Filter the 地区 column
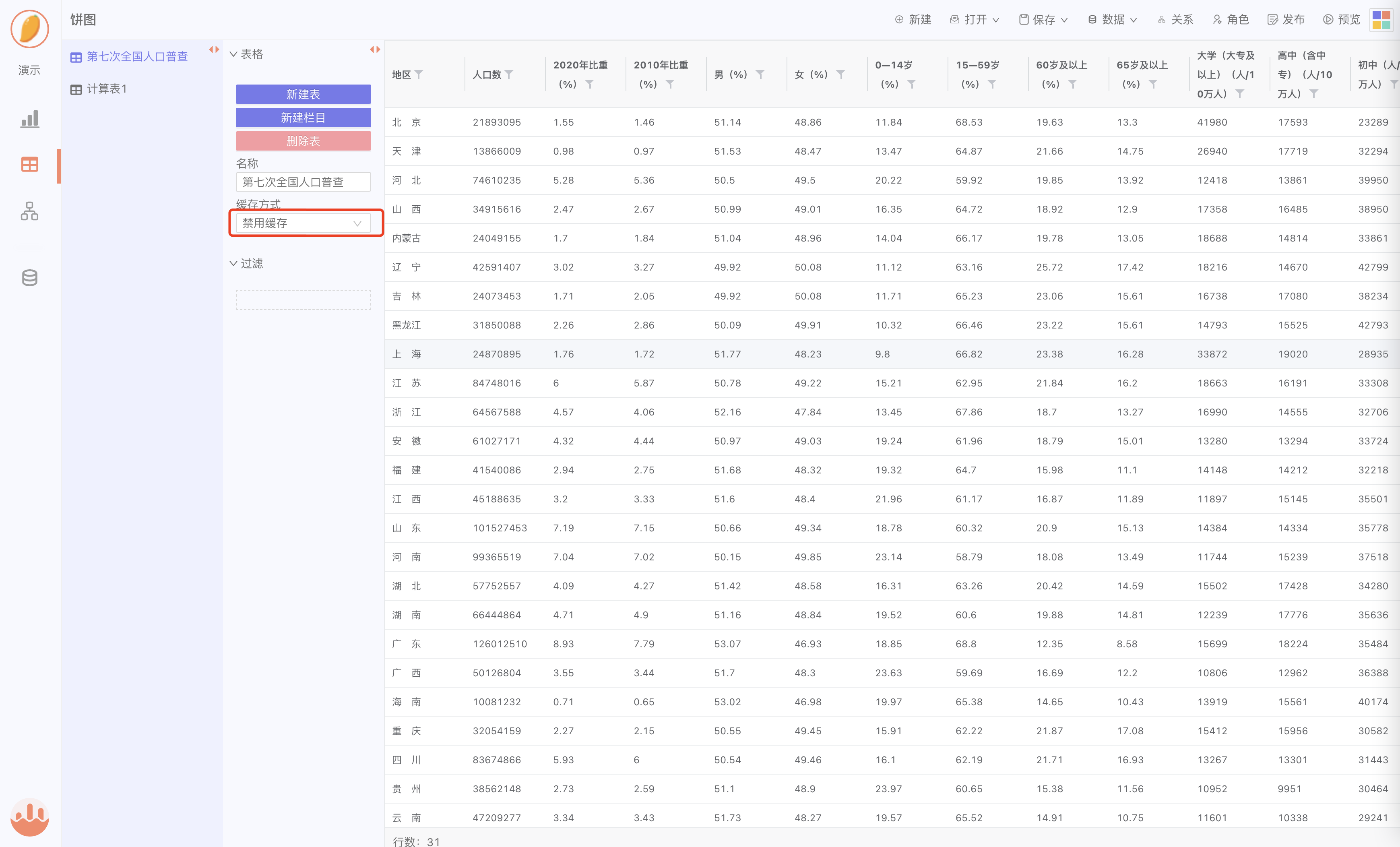Screen dimensions: 1400x847 419,74
